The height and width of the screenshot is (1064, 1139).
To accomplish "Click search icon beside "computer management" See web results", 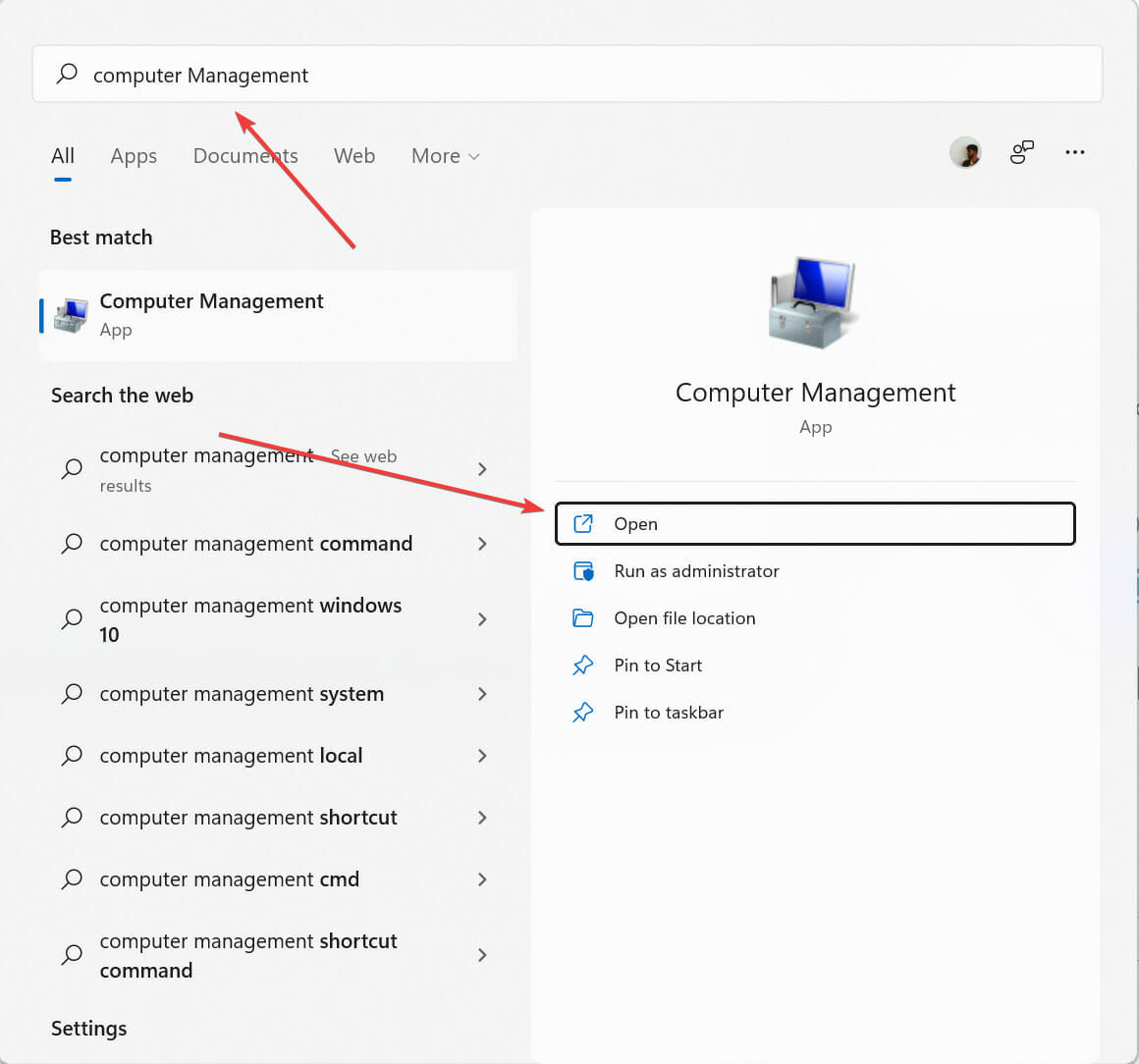I will click(x=71, y=468).
